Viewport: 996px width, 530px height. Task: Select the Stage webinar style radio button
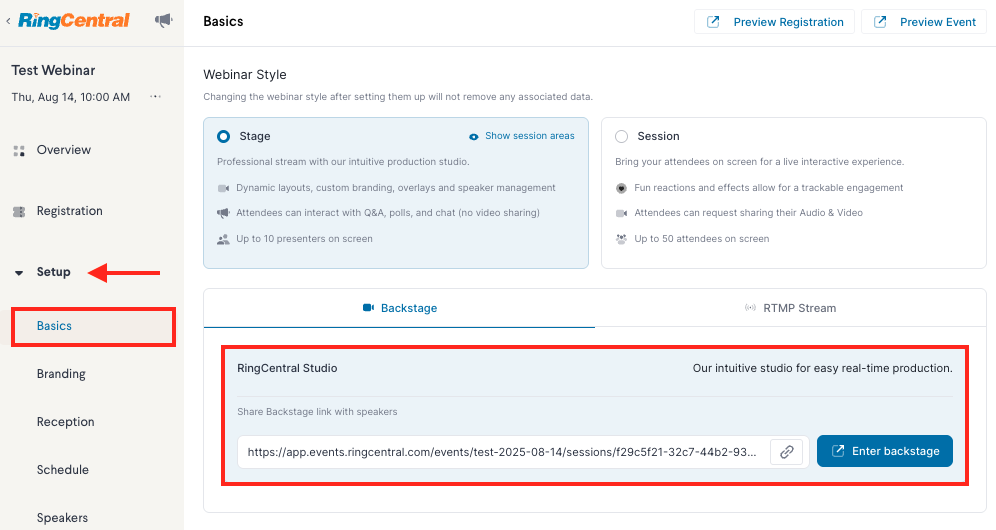tap(224, 136)
